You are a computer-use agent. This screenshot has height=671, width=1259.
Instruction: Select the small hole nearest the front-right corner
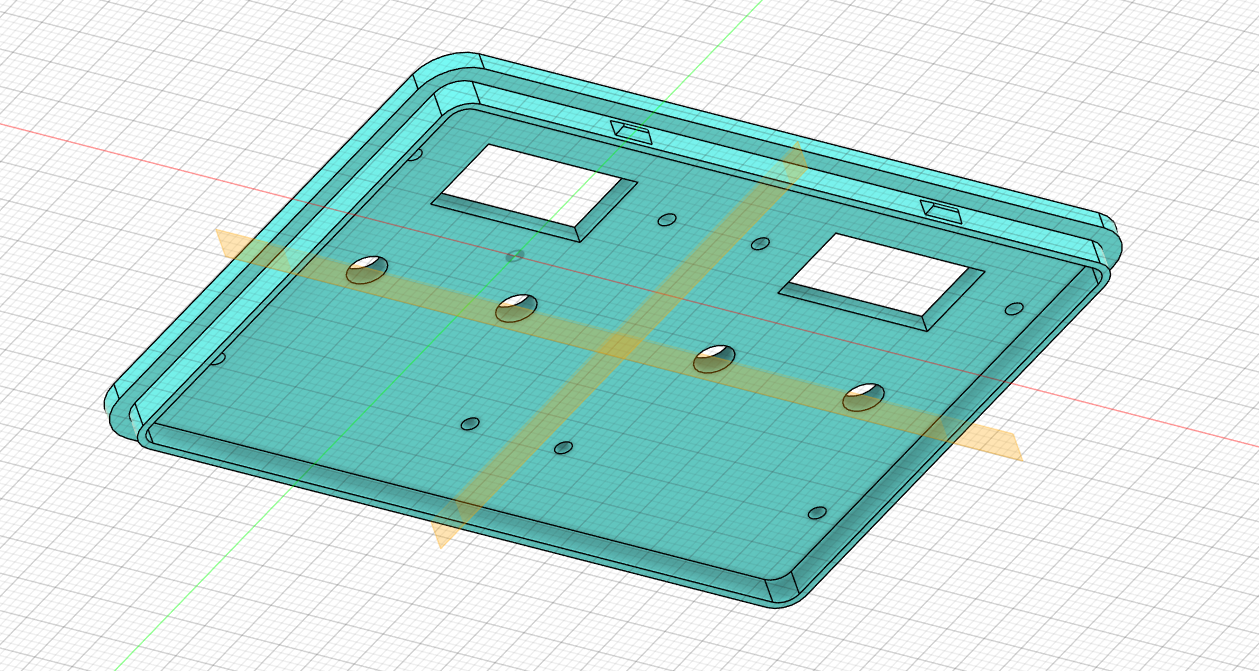point(817,513)
